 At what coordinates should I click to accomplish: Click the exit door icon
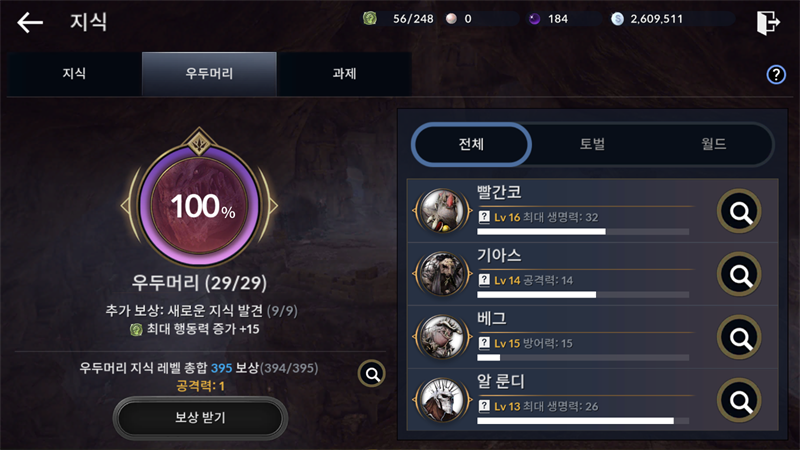click(768, 22)
